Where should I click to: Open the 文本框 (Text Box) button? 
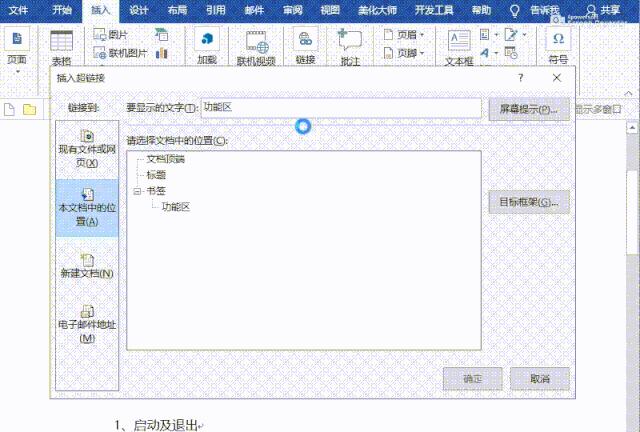click(459, 48)
